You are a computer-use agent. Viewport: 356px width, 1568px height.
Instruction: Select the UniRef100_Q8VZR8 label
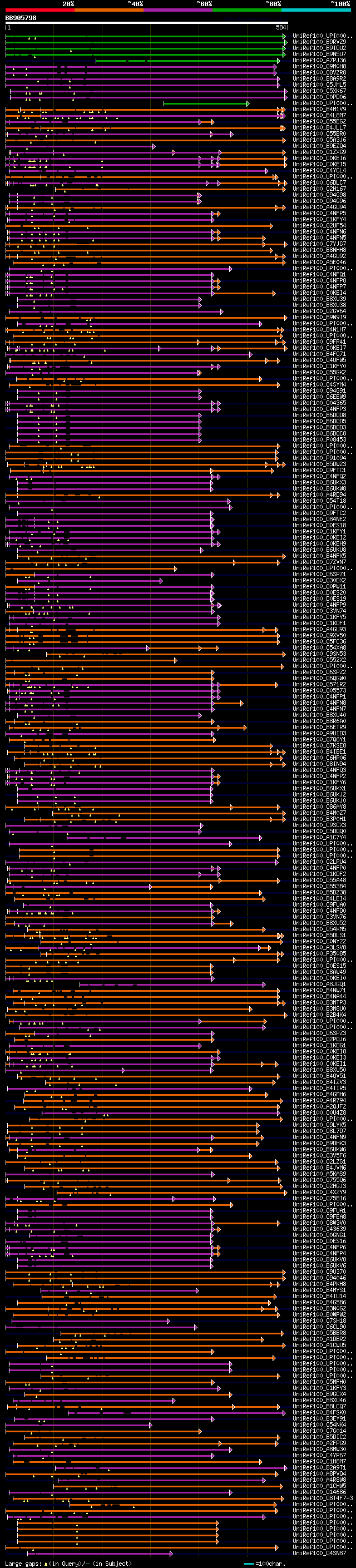(x=319, y=72)
